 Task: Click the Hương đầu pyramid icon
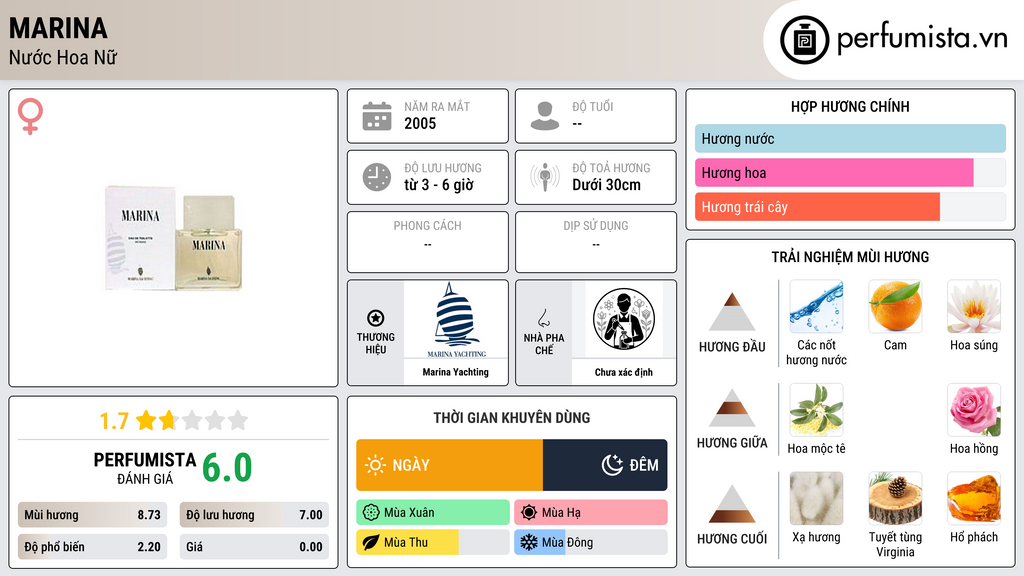click(732, 312)
